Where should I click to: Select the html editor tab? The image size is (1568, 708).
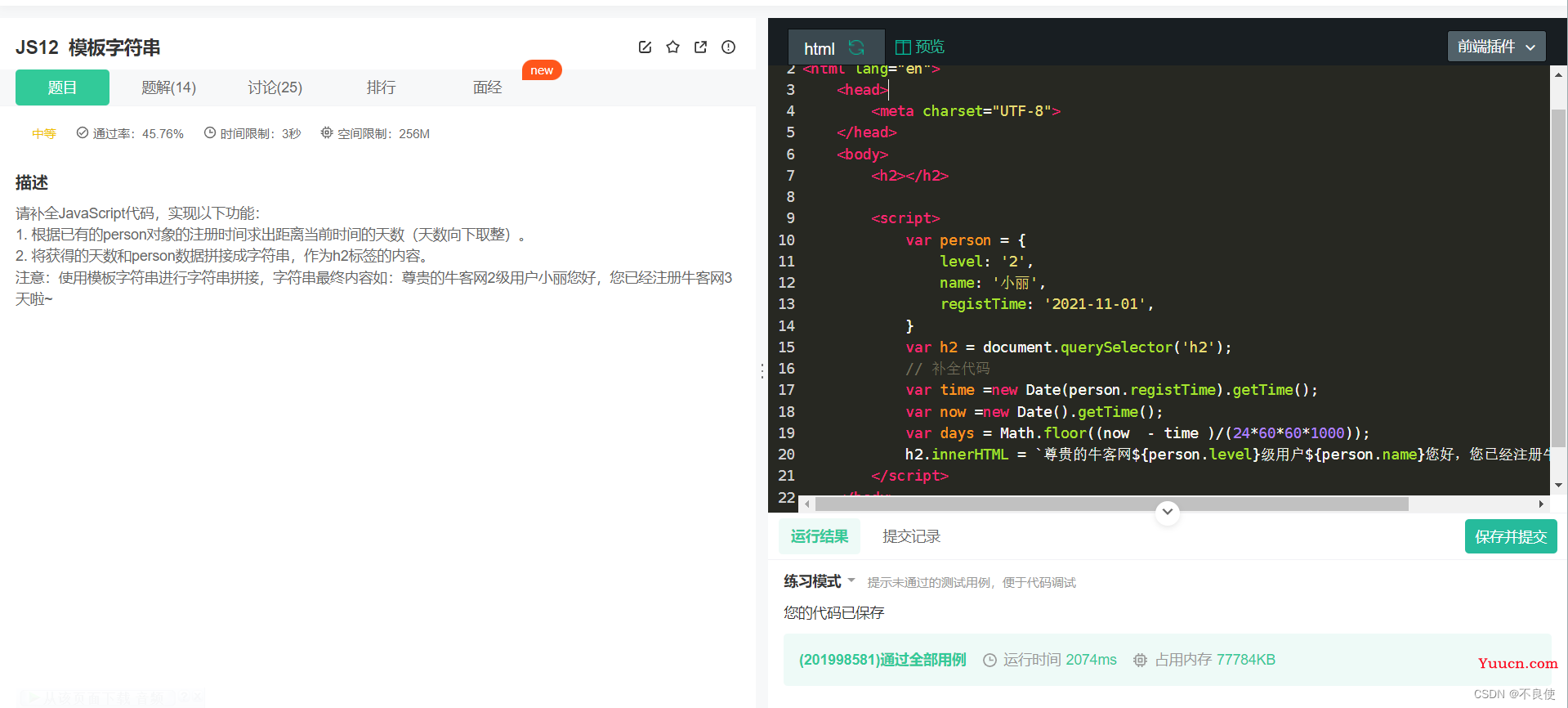click(836, 47)
